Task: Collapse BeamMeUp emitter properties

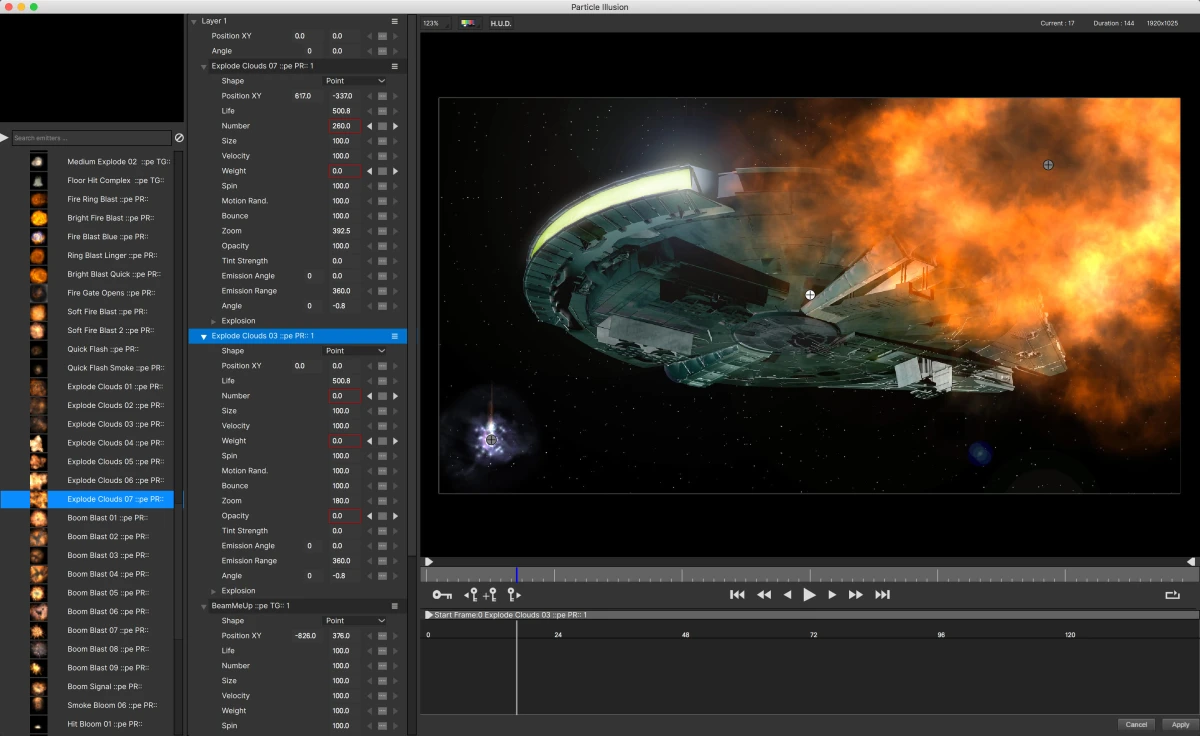Action: (x=204, y=606)
